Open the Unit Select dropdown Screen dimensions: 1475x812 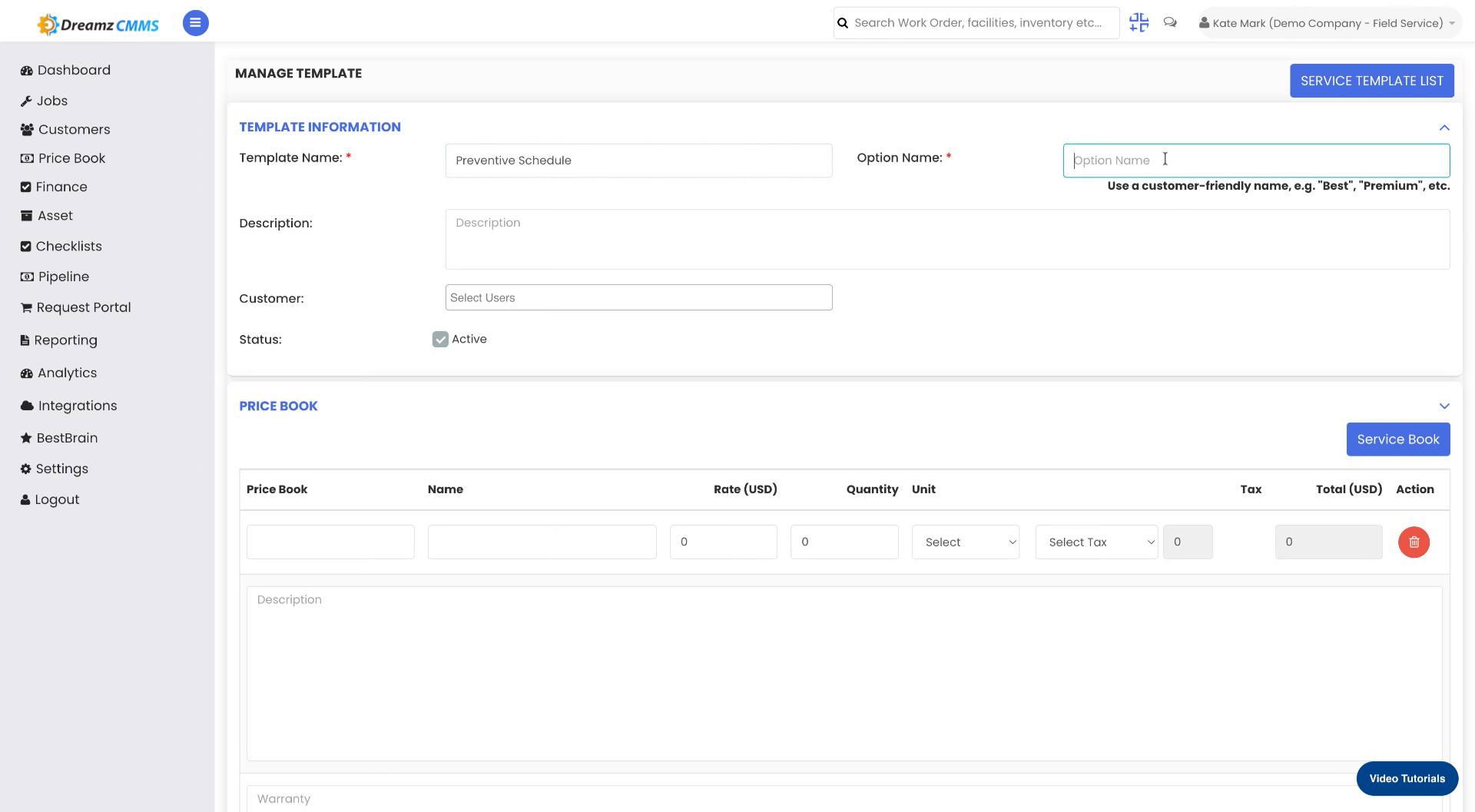coord(965,542)
